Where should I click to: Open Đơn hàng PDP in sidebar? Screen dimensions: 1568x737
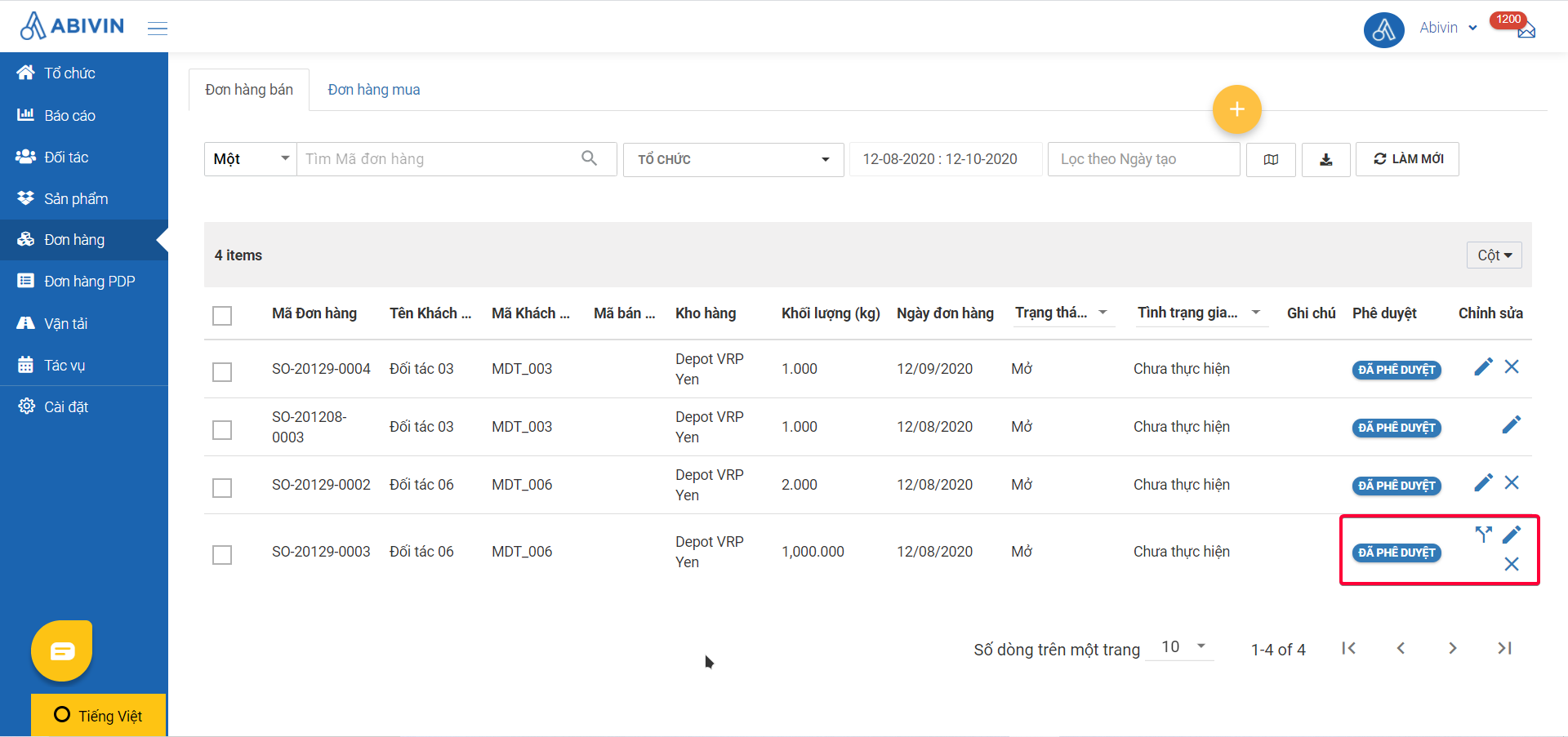tap(84, 282)
